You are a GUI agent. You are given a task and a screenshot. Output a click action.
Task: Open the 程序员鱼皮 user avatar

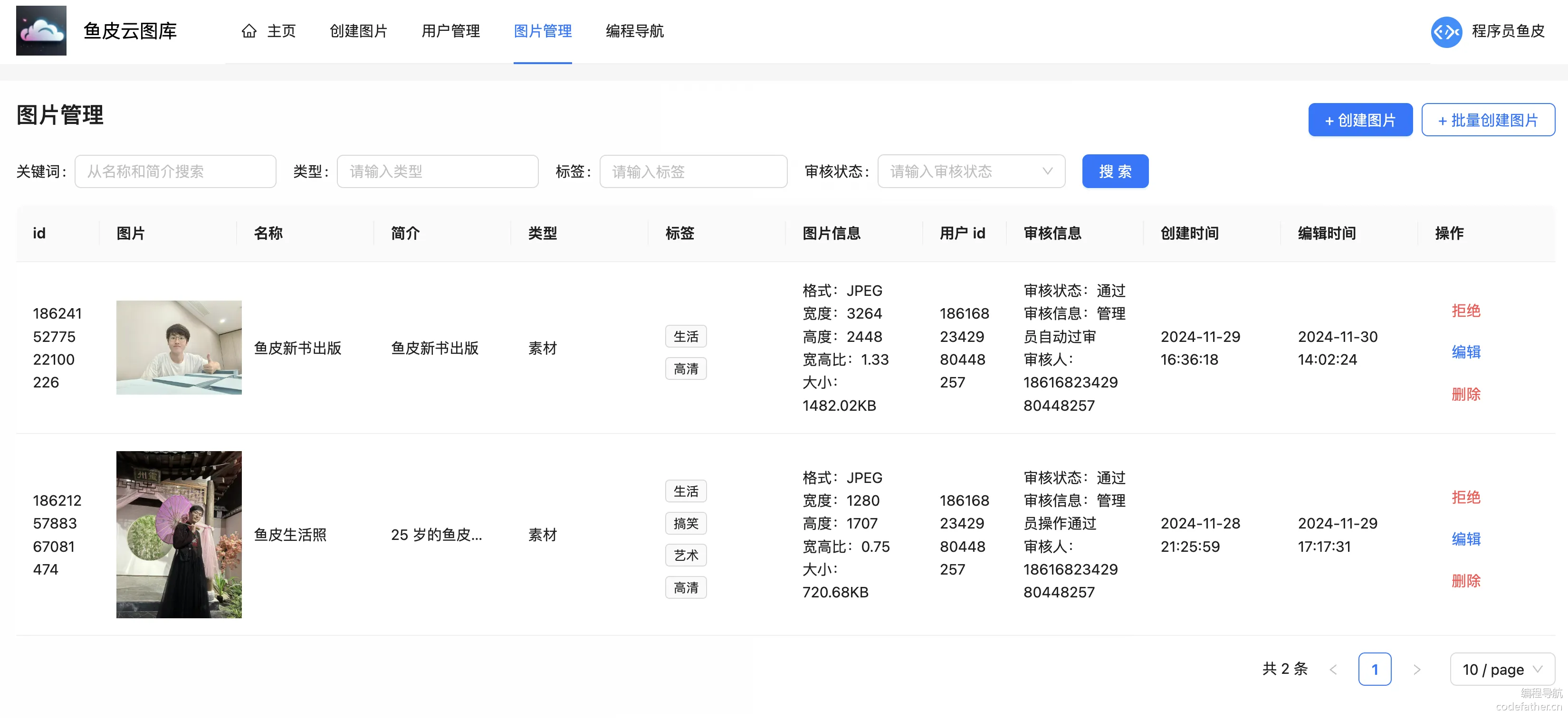click(x=1446, y=31)
